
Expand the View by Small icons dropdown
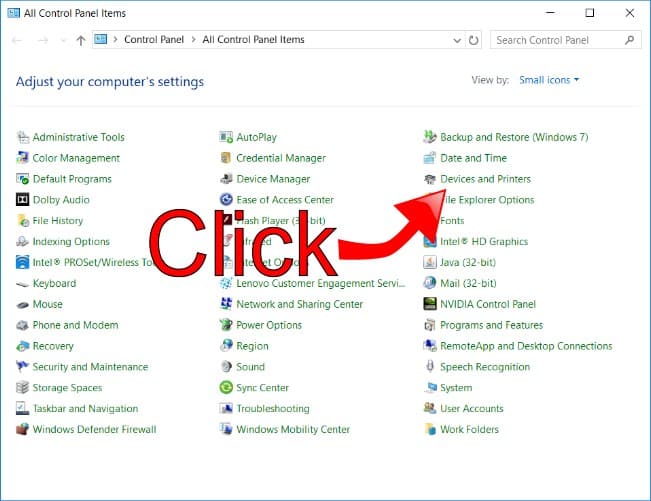tap(548, 80)
